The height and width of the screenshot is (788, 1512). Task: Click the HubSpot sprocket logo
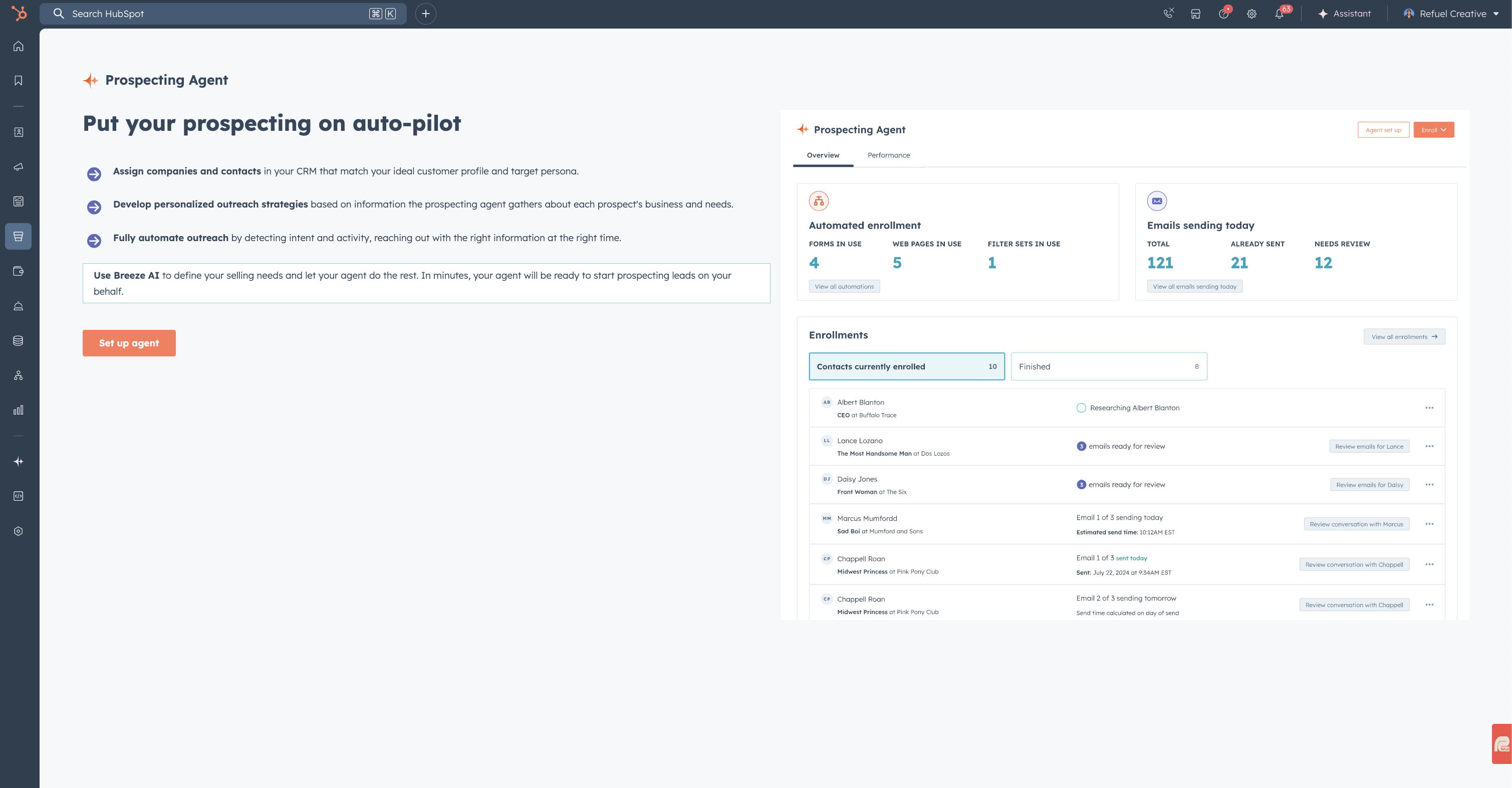click(x=19, y=13)
